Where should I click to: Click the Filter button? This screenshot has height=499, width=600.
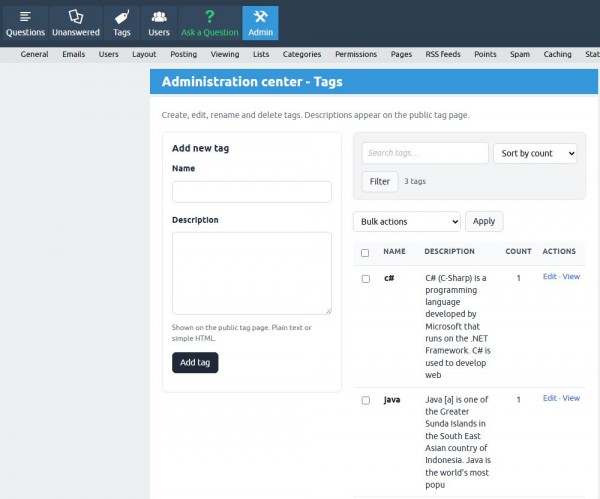click(x=380, y=181)
